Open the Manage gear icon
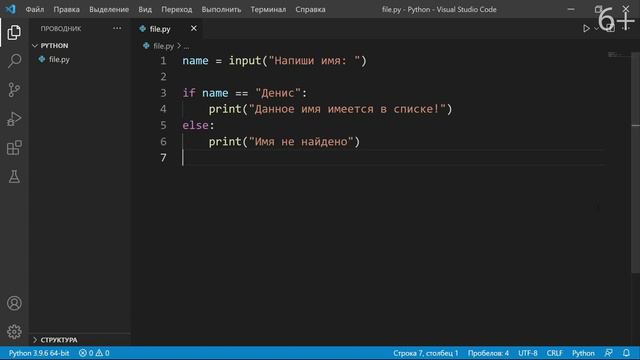Screen dimensions: 640x360 [14, 332]
